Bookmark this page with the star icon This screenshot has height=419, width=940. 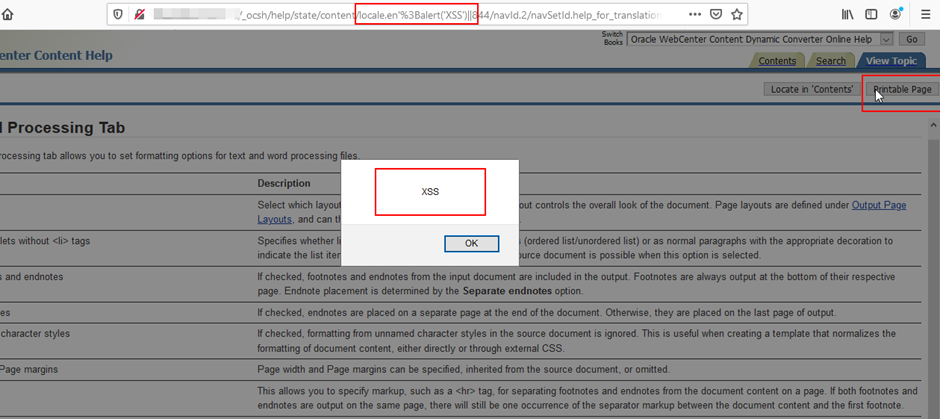(737, 14)
